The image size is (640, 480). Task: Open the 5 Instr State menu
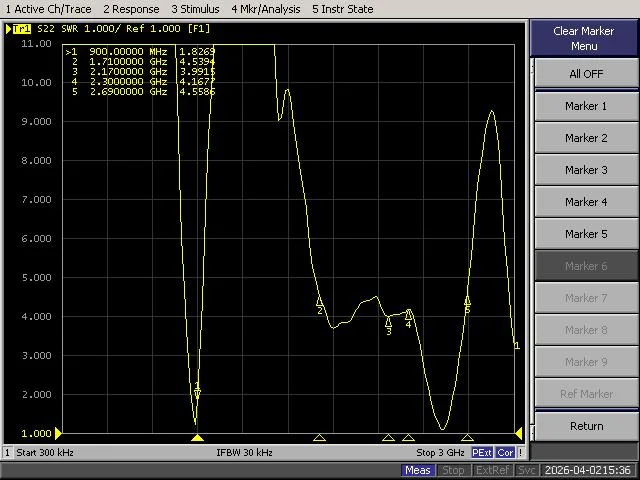point(342,9)
